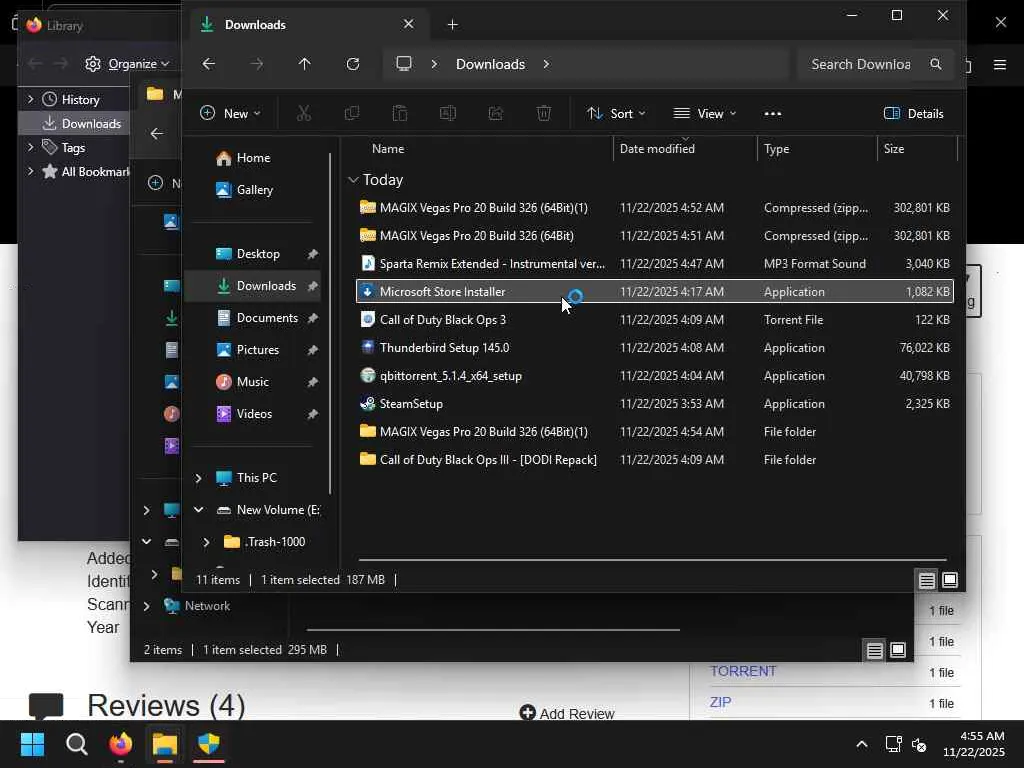Select qbittorrent_5.1.4_x64_setup file
The height and width of the screenshot is (768, 1024).
coord(654,376)
